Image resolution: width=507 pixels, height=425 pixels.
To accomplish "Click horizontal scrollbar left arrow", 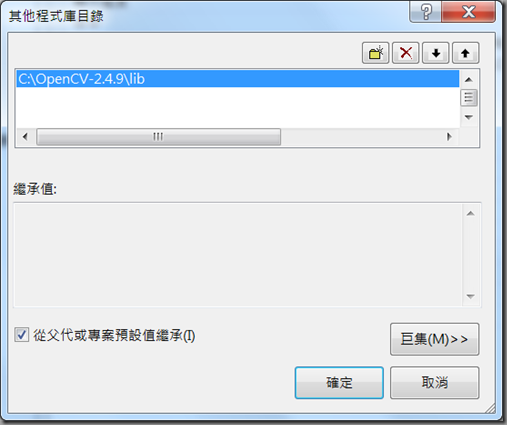I will (x=25, y=137).
